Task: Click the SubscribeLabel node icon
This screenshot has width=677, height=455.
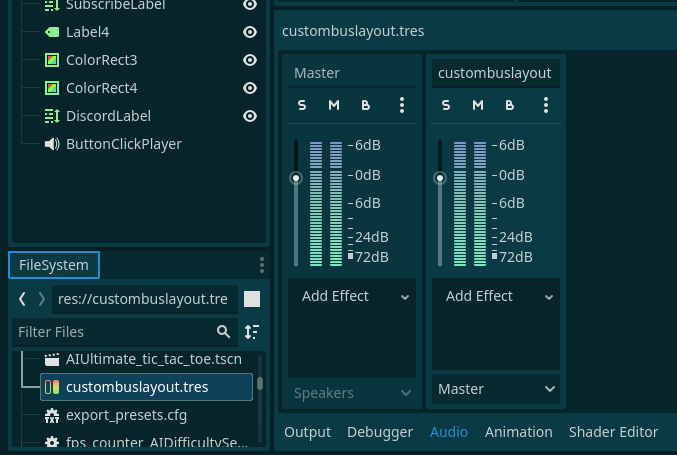Action: (x=52, y=5)
